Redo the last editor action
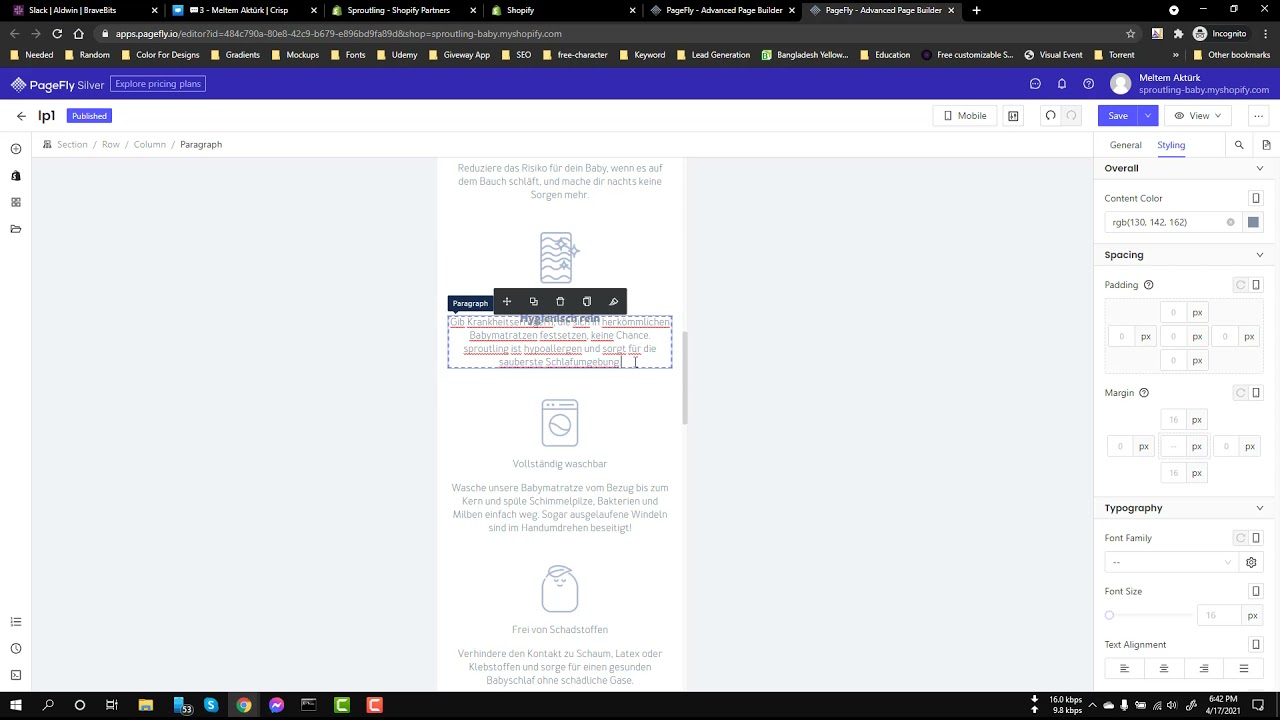 (1071, 116)
